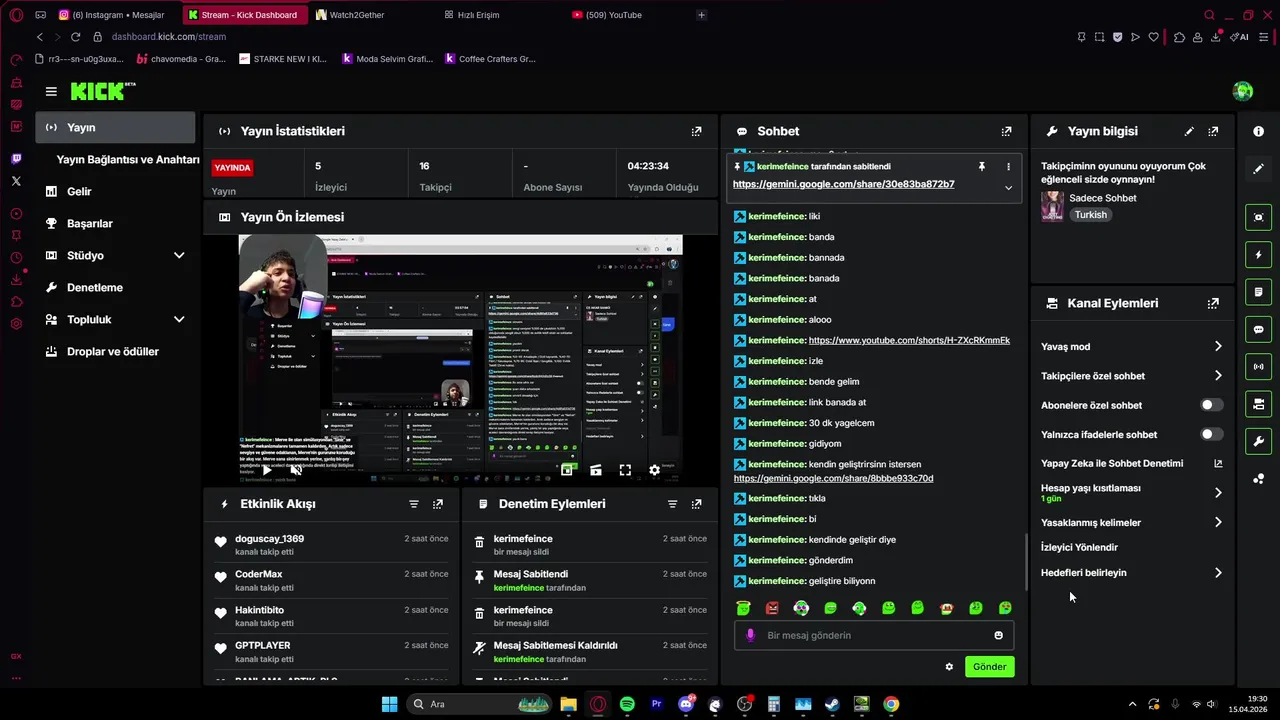Toggle the chat bubble icon in right sidebar
The image size is (1280, 720).
click(x=1258, y=329)
